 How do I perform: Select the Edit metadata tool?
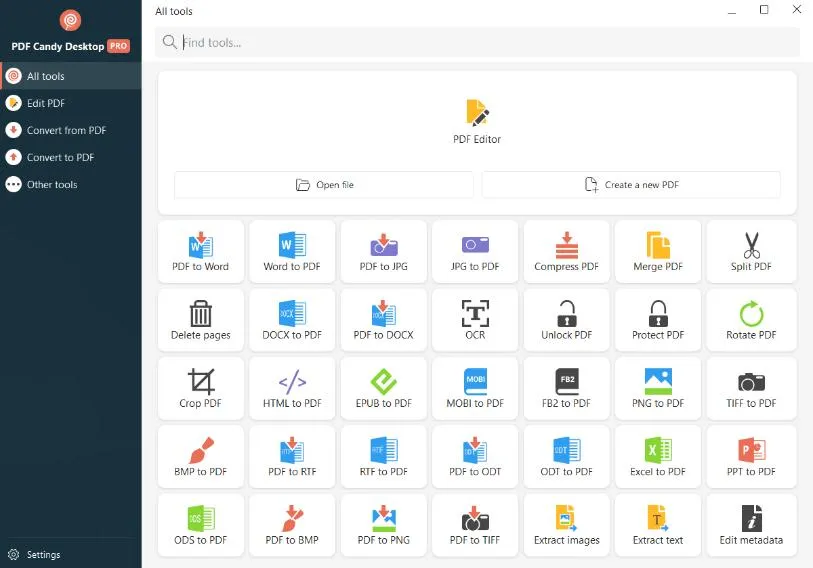751,525
